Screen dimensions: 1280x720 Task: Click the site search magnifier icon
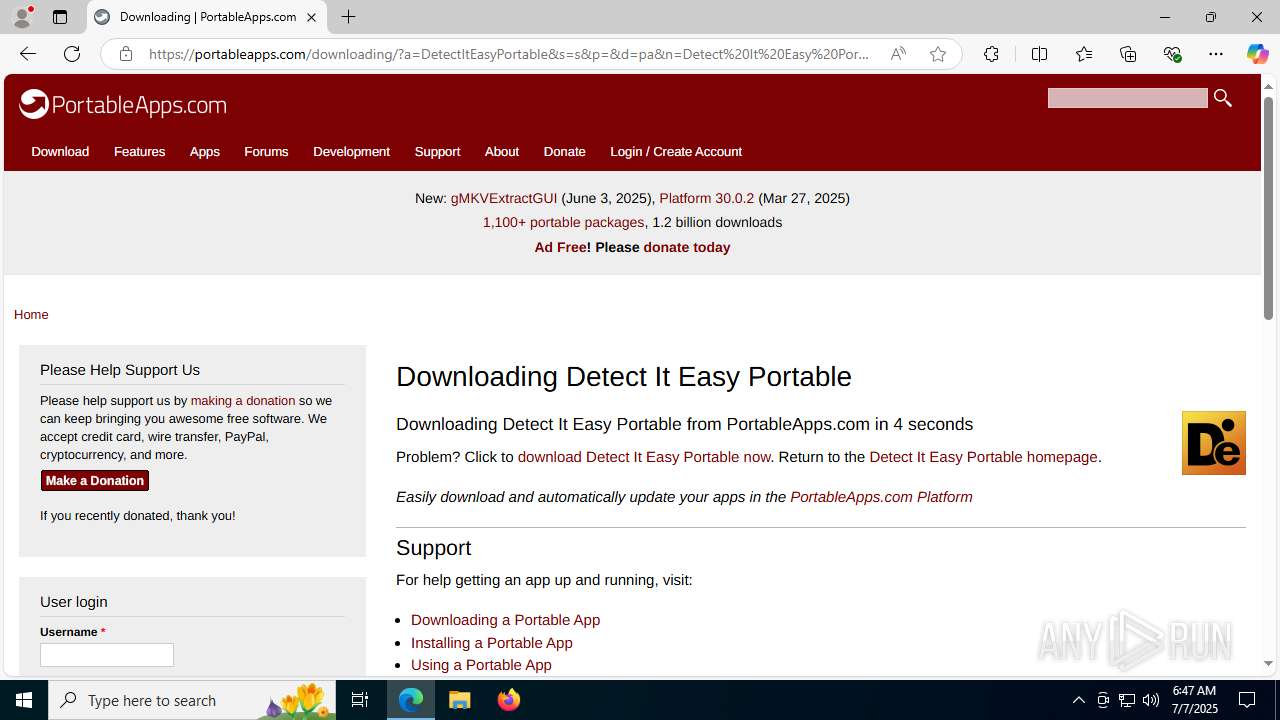coord(1222,98)
